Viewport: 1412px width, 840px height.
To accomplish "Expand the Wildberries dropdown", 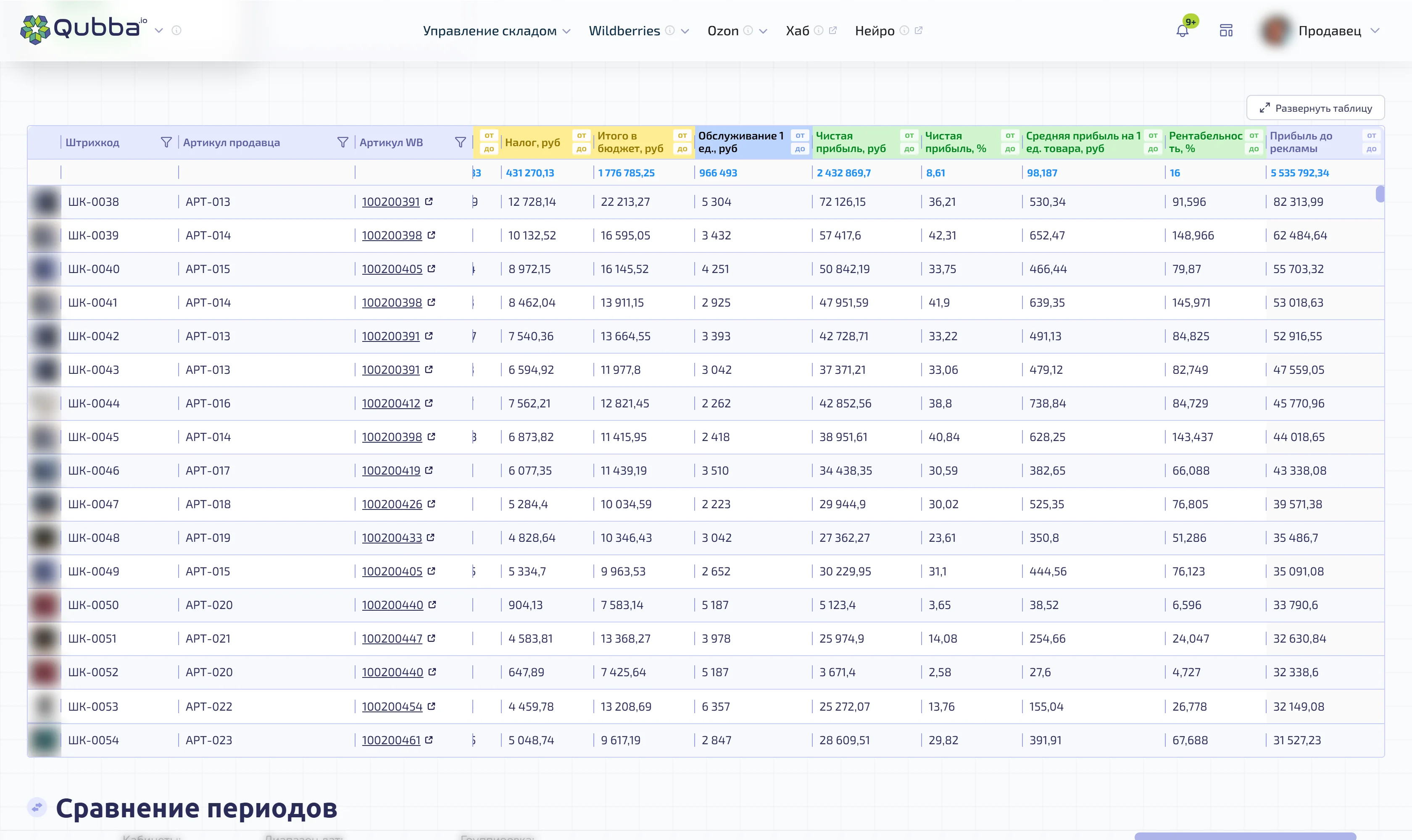I will [685, 31].
